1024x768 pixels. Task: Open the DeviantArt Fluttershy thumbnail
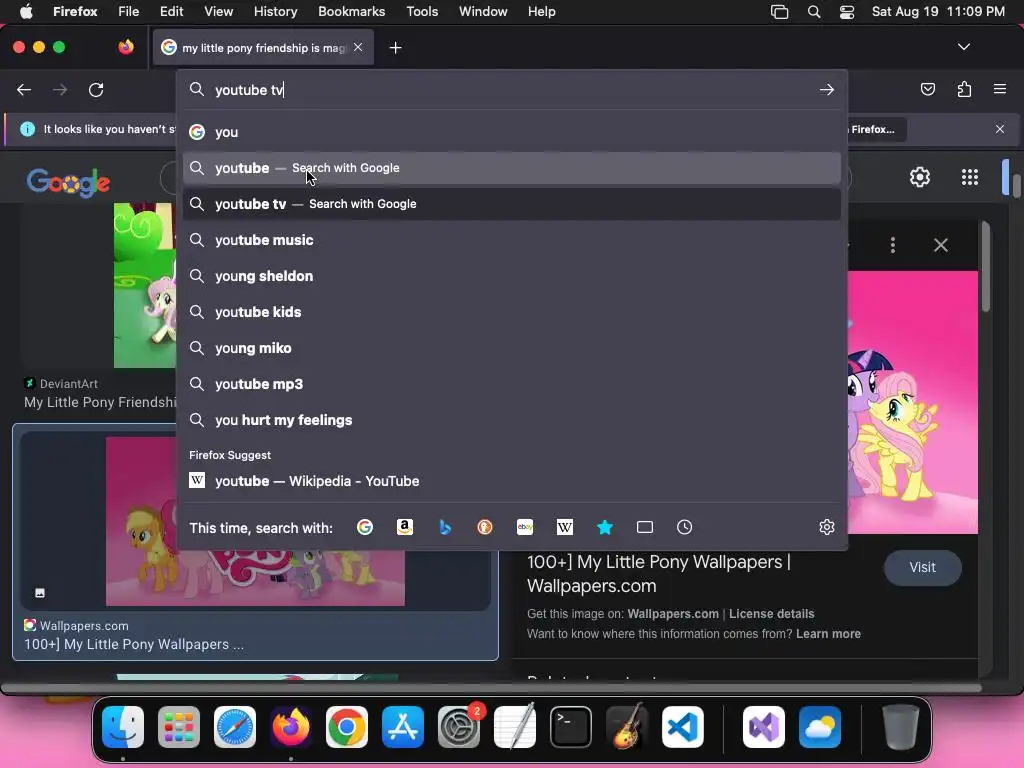point(145,285)
